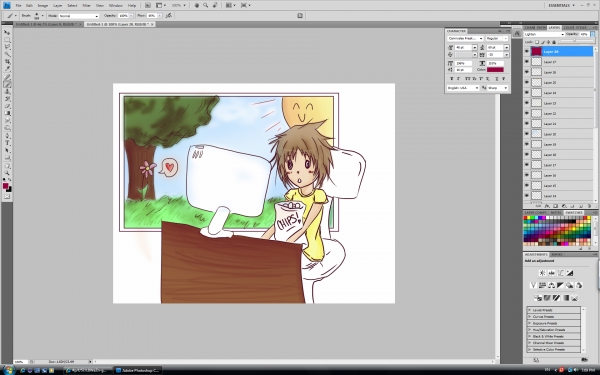Add a Curves adjustment icon
The height and width of the screenshot is (375, 600).
tap(561, 273)
